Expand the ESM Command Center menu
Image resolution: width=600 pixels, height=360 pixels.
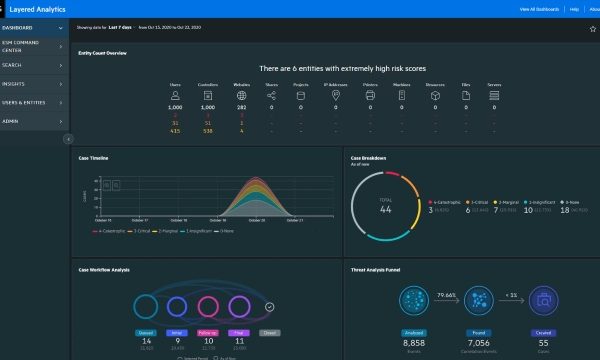point(33,46)
